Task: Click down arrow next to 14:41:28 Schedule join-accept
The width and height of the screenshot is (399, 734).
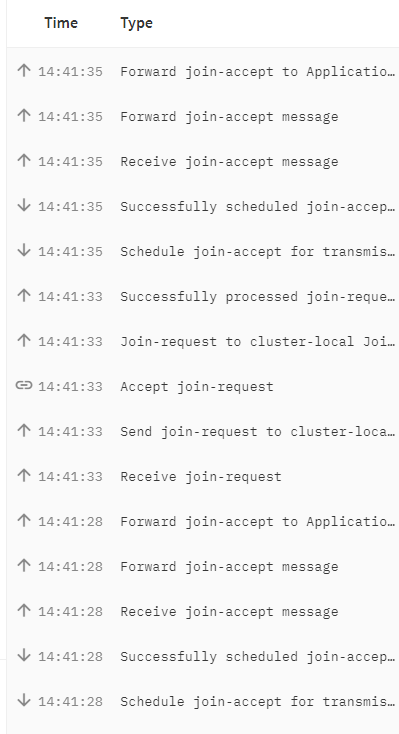Action: [x=24, y=700]
